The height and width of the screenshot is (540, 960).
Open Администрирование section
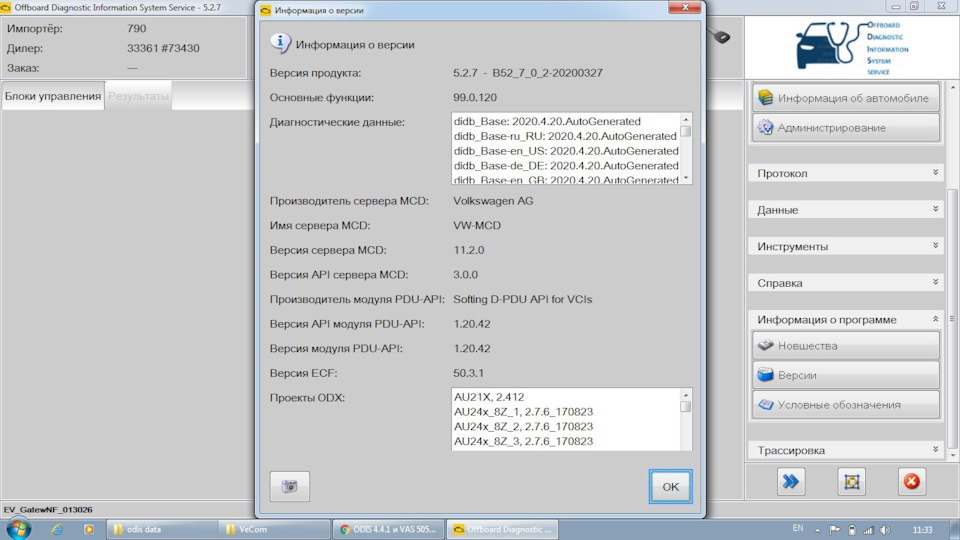tap(846, 128)
